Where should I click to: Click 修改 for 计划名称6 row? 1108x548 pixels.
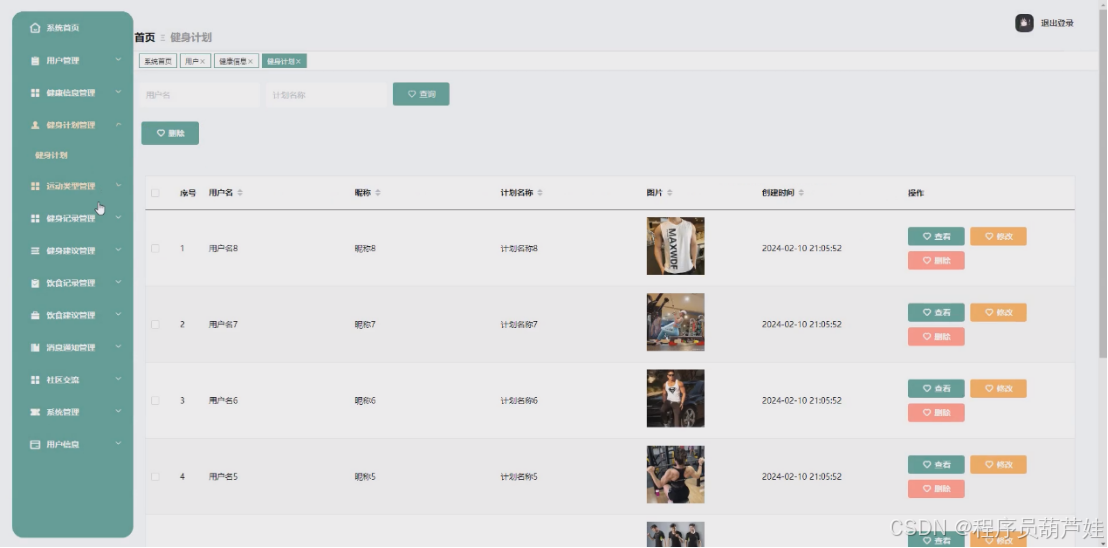pos(998,388)
